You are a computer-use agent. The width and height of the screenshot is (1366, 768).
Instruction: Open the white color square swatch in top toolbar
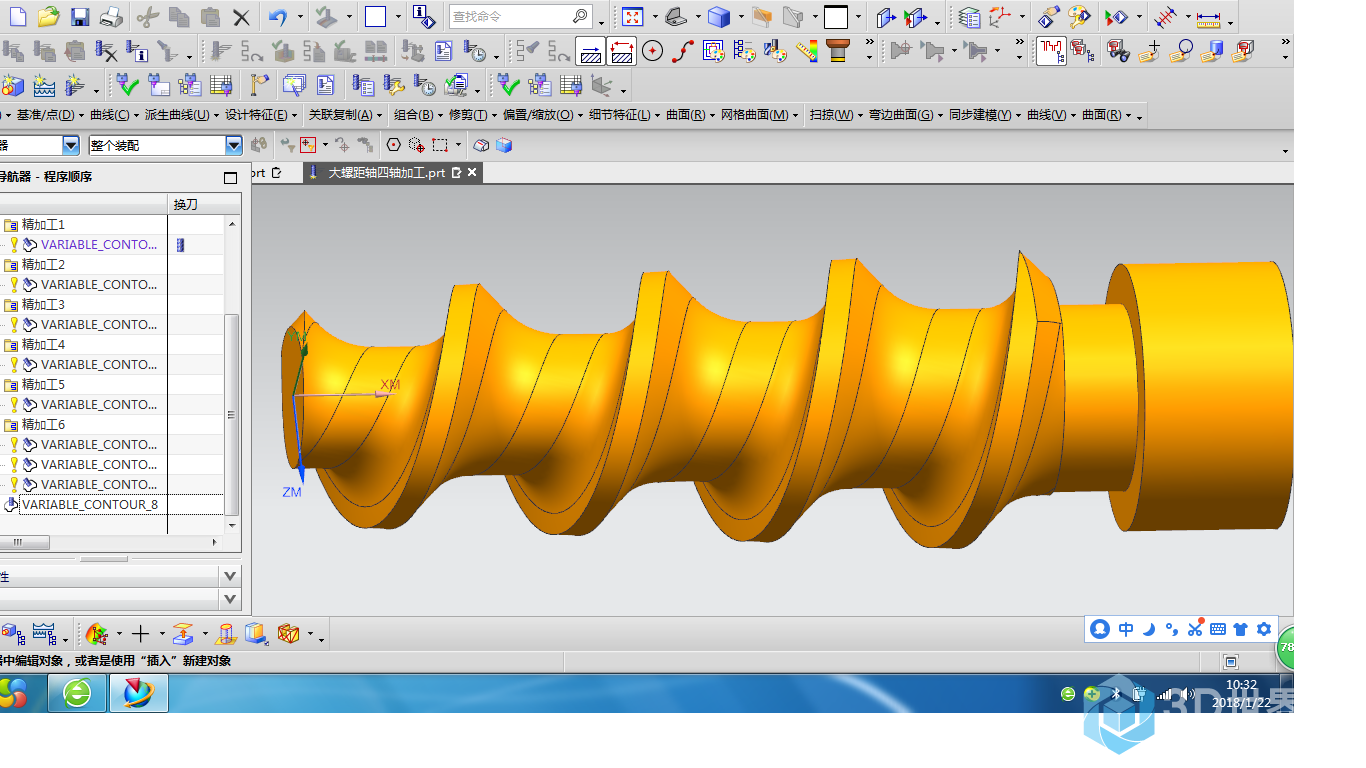coord(375,17)
